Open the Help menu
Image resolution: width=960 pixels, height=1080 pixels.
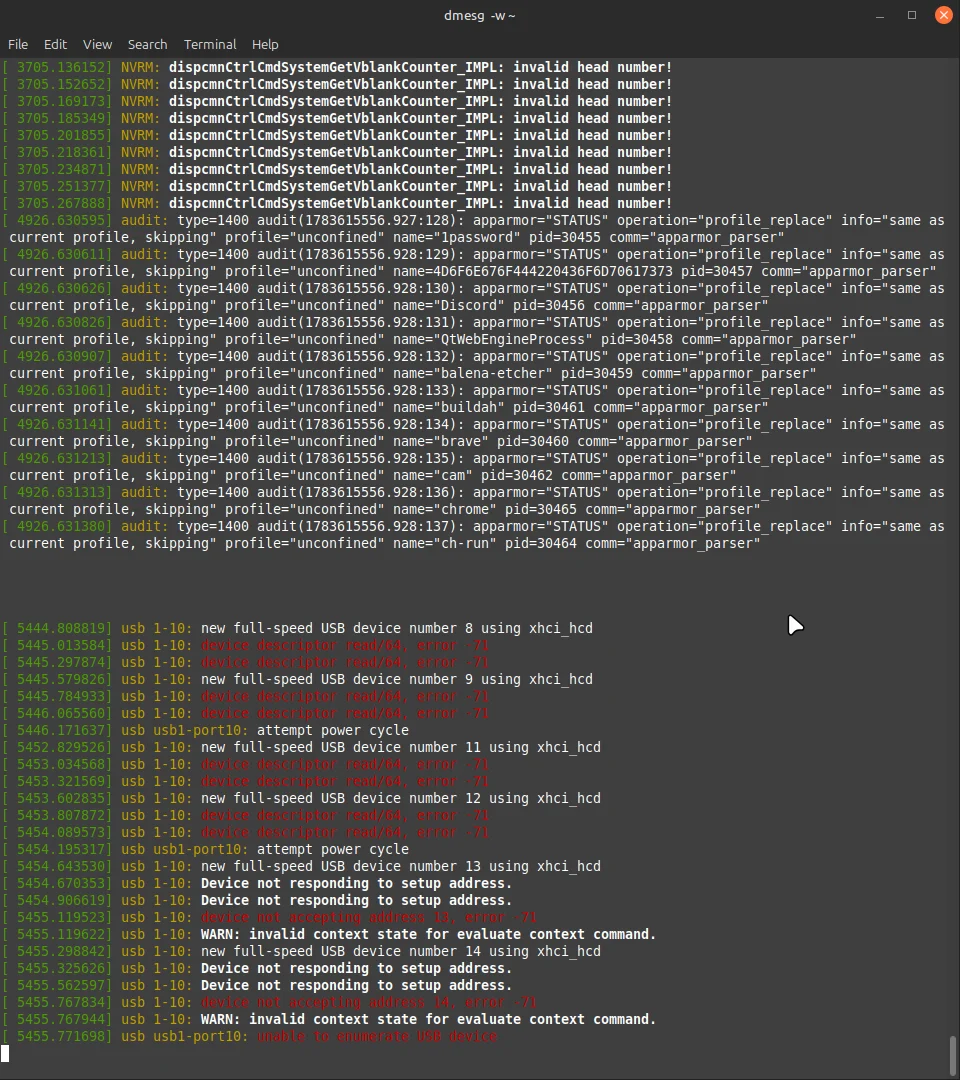pos(265,44)
